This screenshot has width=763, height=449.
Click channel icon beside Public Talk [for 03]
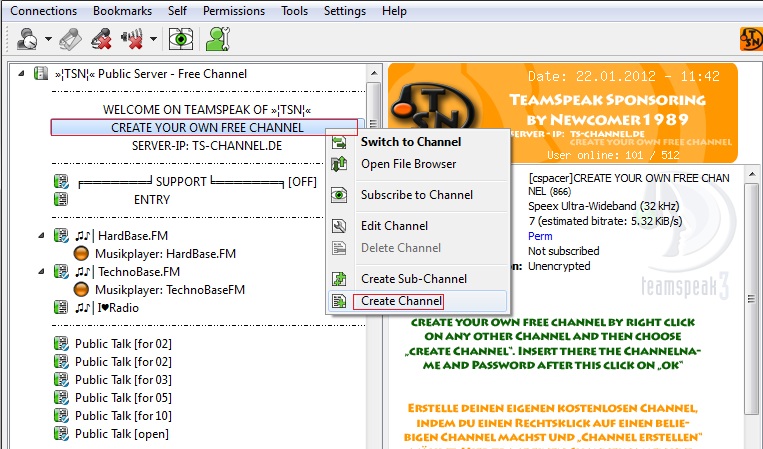pyautogui.click(x=61, y=379)
